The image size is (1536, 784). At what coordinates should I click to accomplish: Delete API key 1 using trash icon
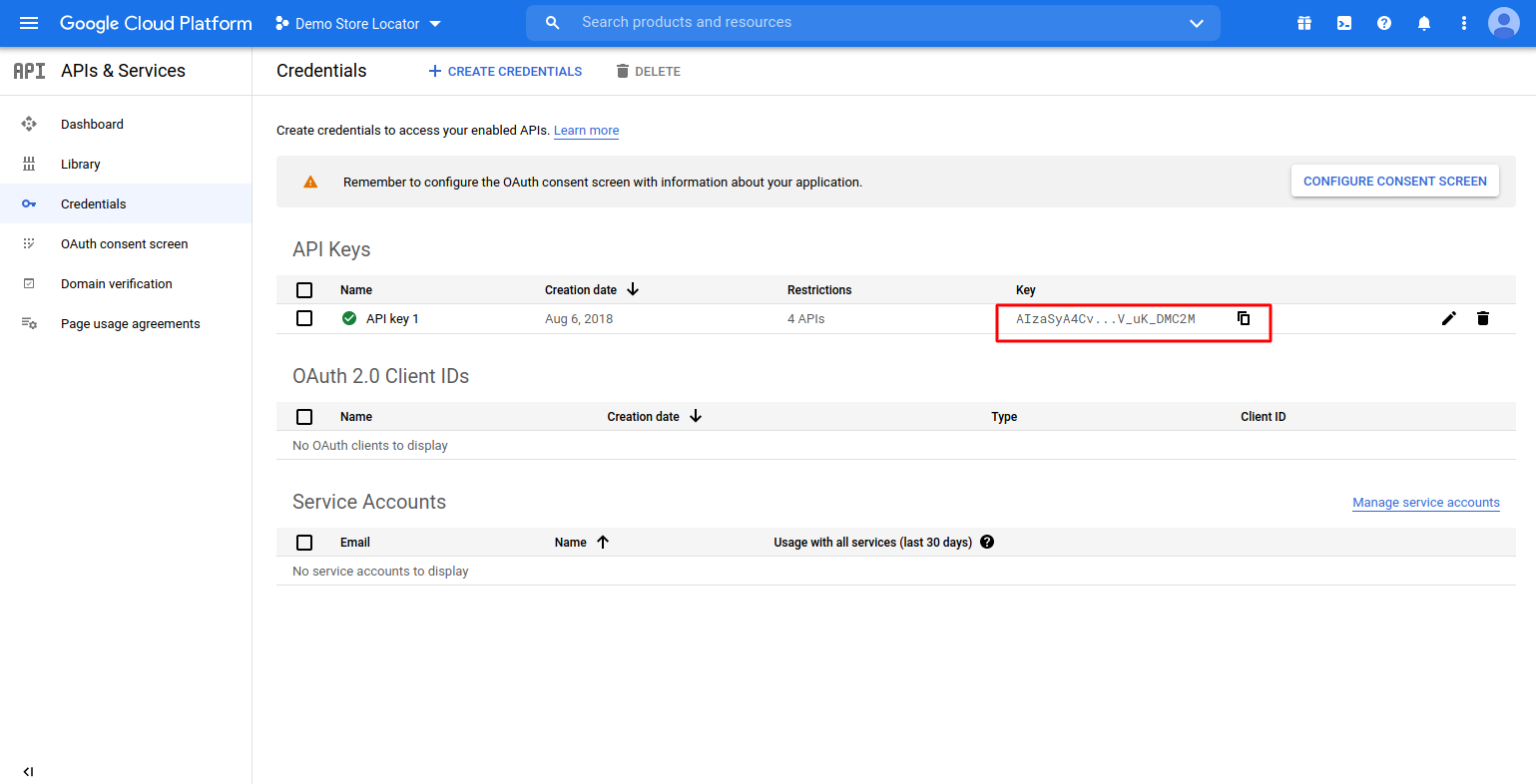(x=1483, y=318)
